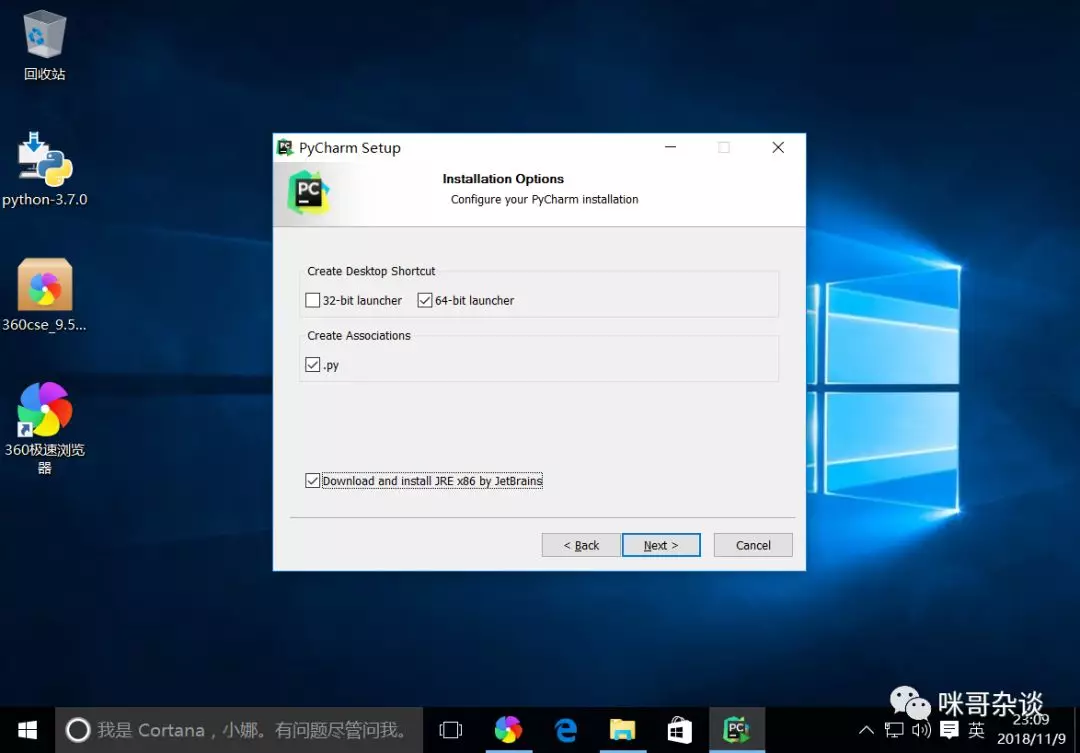Open Microsoft Store from the taskbar
Viewport: 1080px width, 753px height.
(x=680, y=730)
